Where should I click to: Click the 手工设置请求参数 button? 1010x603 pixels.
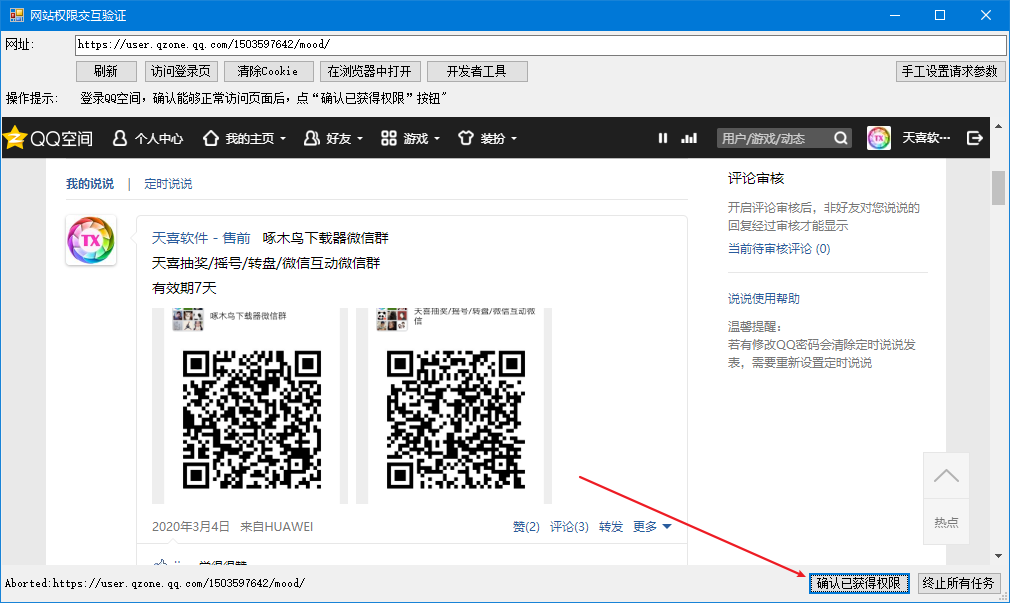pyautogui.click(x=950, y=72)
